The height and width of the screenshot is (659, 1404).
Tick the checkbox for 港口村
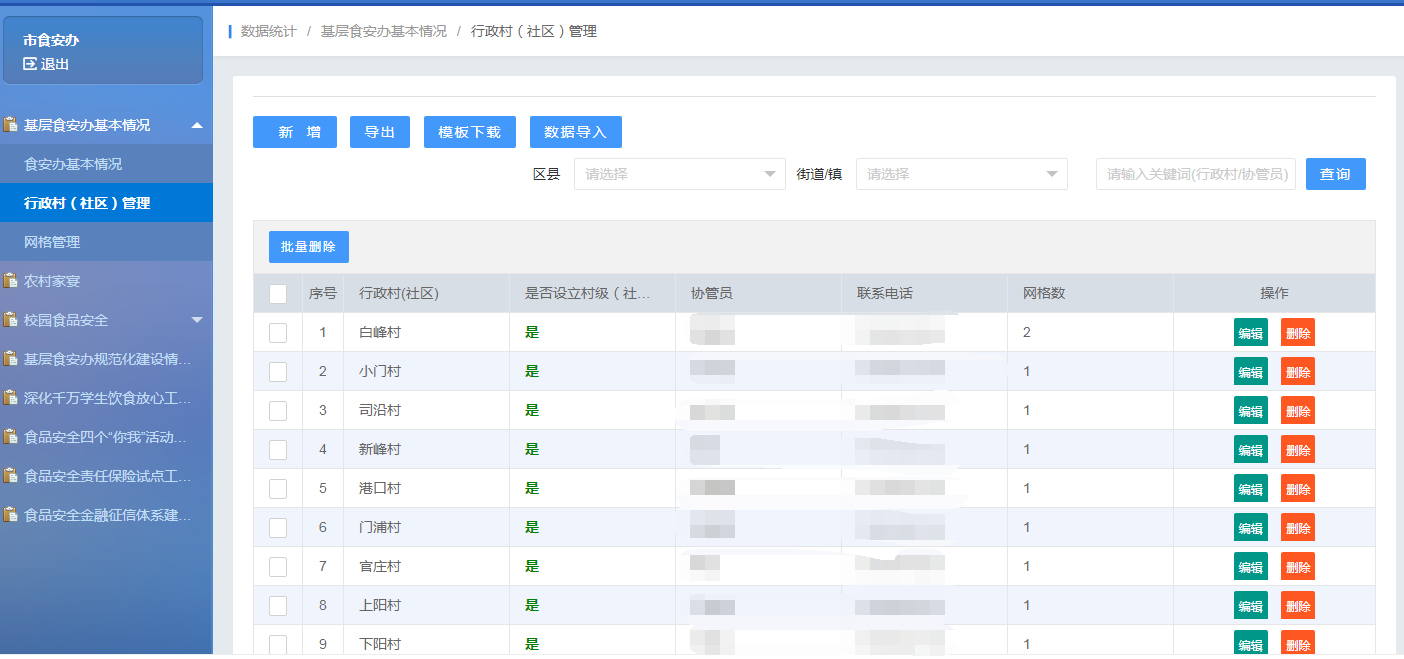click(x=278, y=488)
